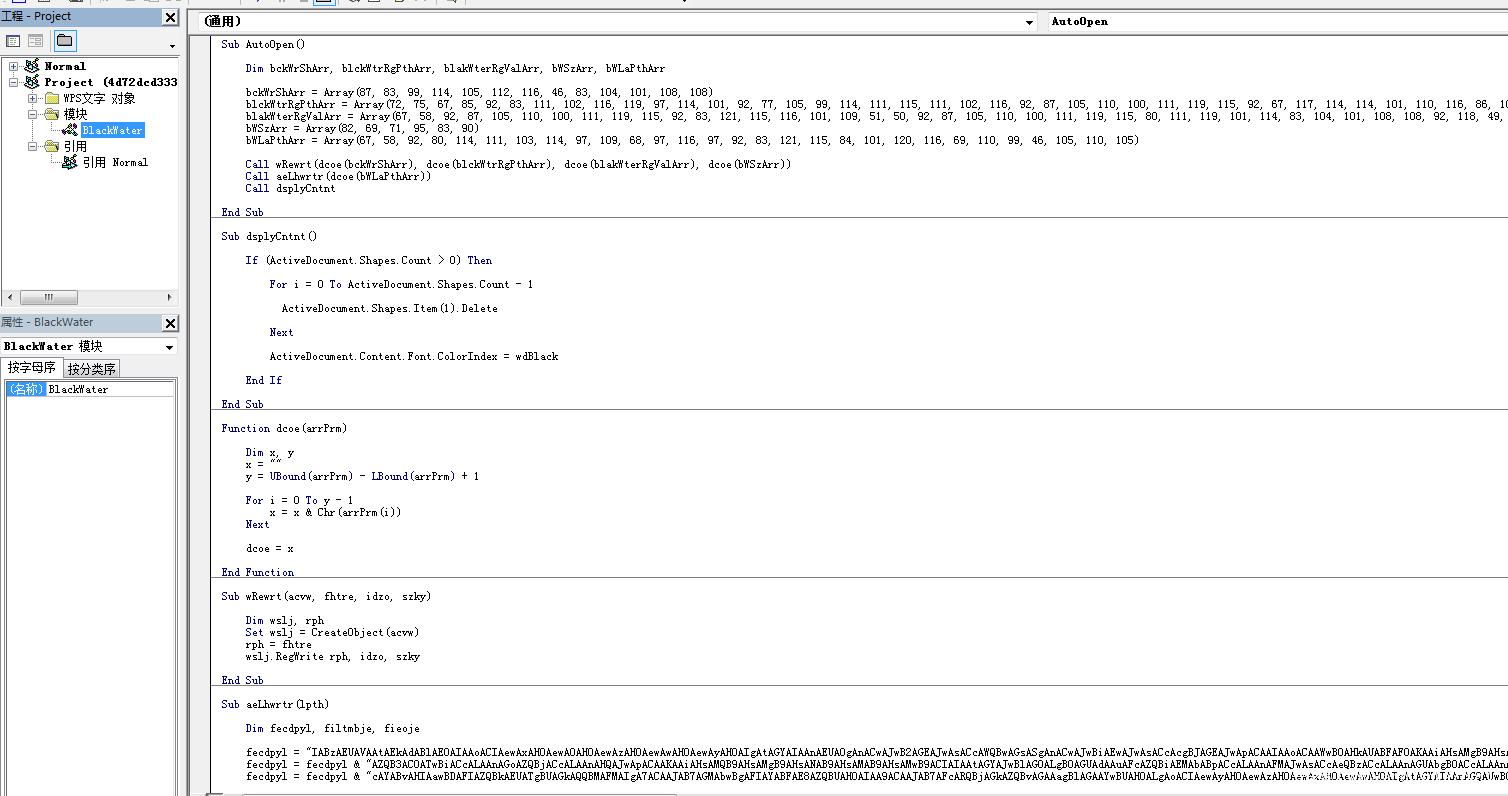Open the Project panel toolbar options arrow
Screen dimensions: 1508x796
pos(171,46)
